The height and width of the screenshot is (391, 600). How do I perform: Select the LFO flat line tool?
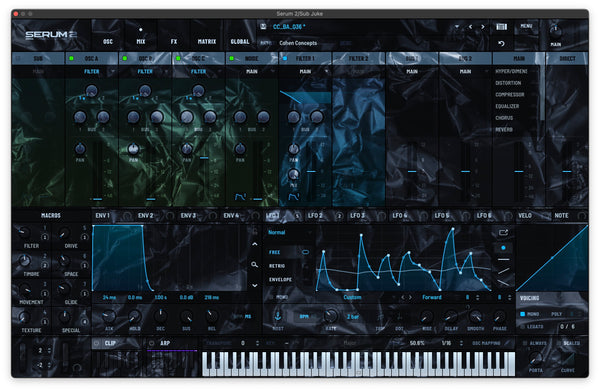pyautogui.click(x=503, y=259)
